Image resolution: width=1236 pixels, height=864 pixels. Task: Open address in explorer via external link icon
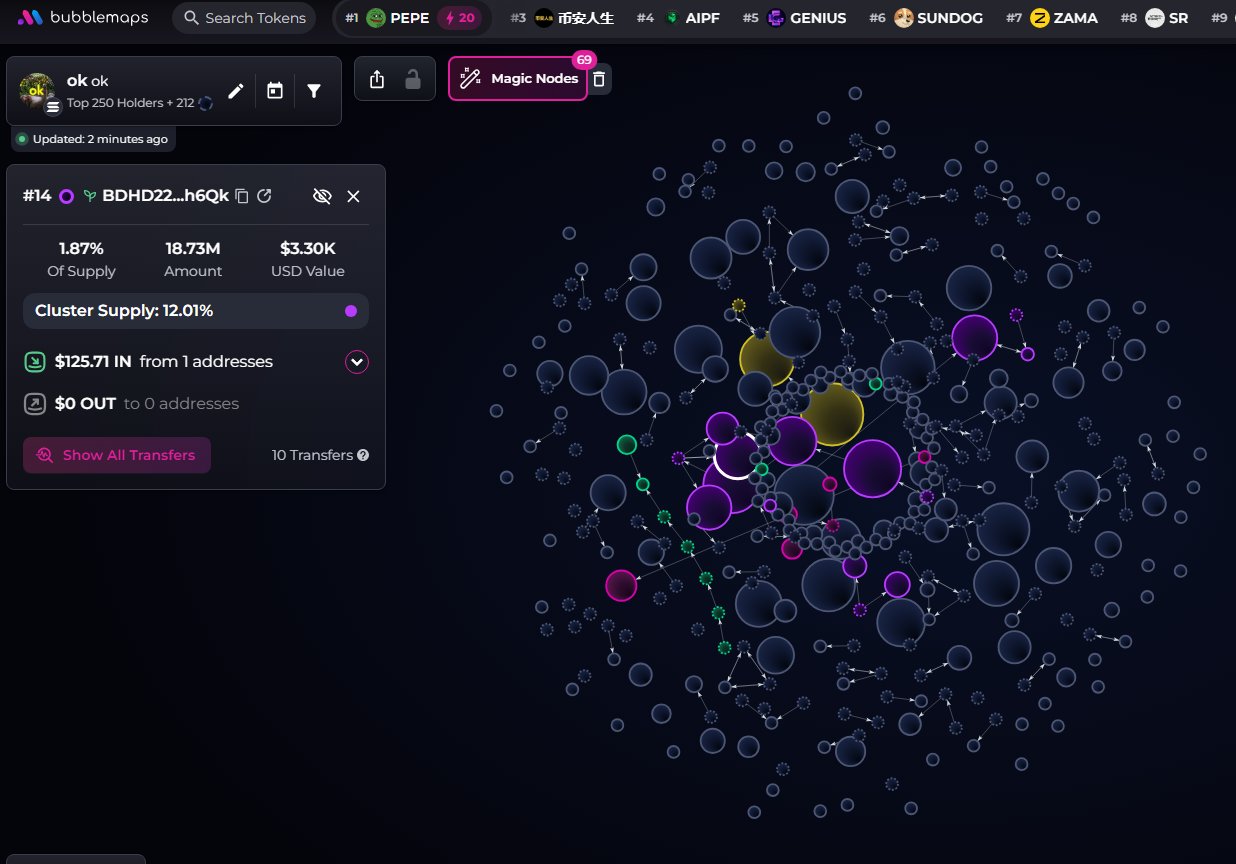265,196
